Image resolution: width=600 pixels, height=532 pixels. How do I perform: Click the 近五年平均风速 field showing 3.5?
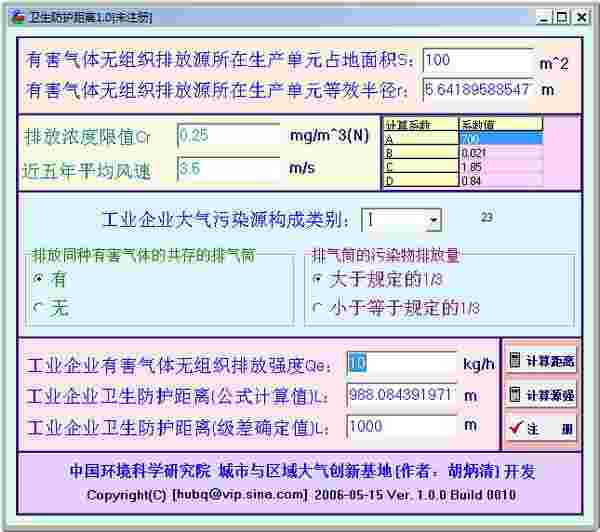click(x=228, y=168)
